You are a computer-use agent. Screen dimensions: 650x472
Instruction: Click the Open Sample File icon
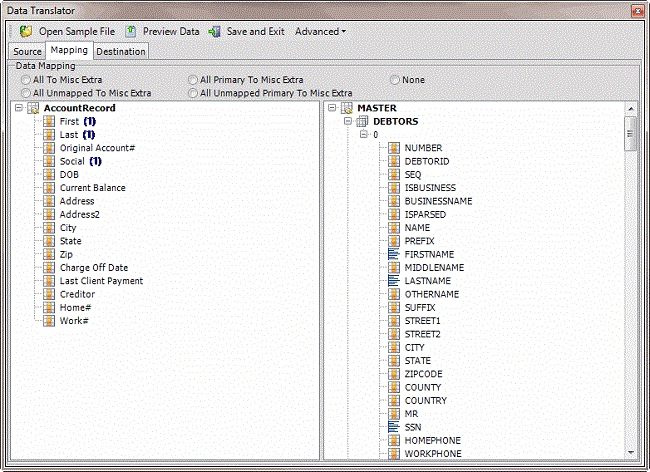(x=26, y=31)
